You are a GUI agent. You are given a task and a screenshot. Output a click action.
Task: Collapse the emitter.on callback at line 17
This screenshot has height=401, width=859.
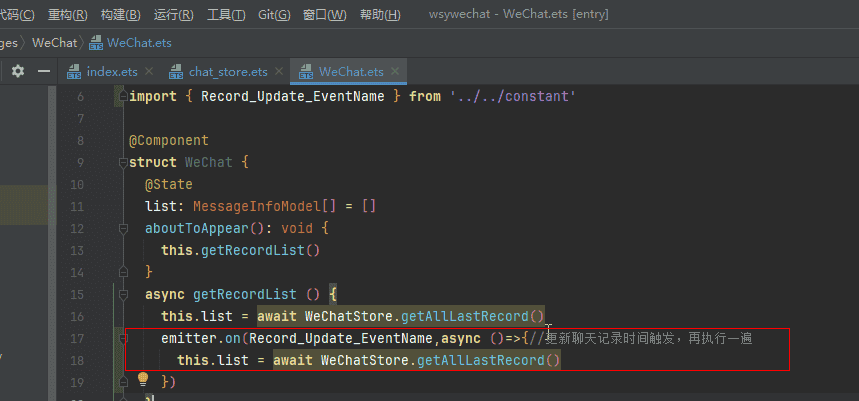click(122, 338)
